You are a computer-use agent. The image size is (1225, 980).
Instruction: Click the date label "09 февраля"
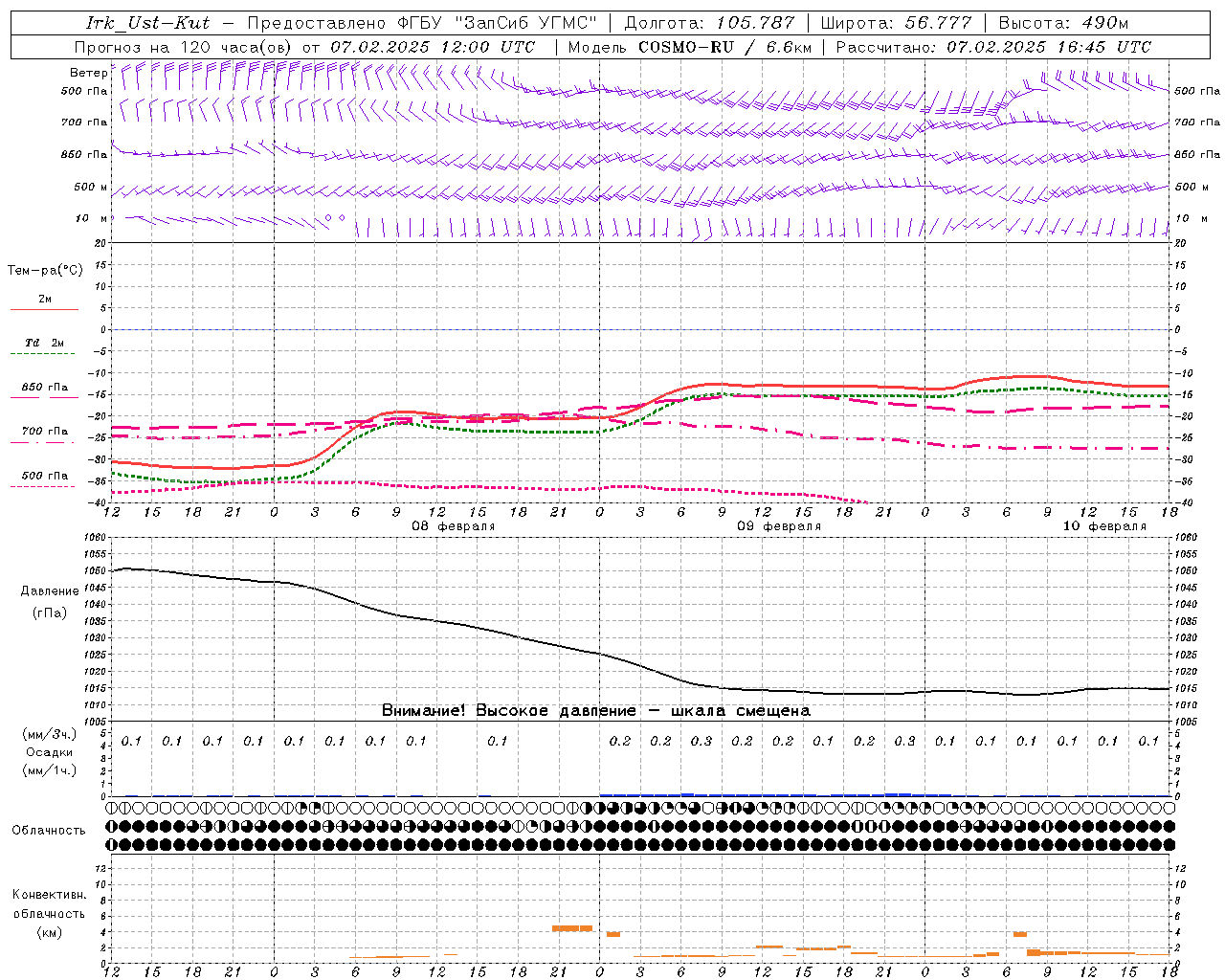point(779,526)
